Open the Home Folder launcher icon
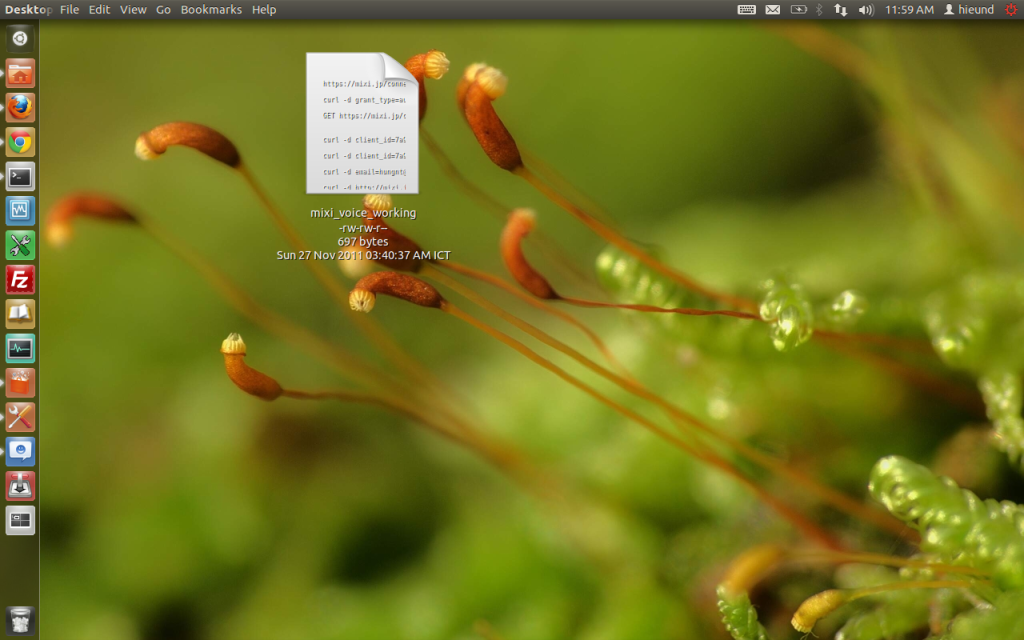1024x640 pixels. coord(20,73)
